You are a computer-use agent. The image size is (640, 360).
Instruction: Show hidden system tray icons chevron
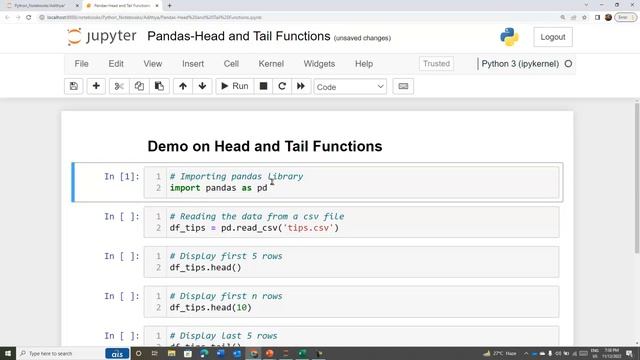coord(526,353)
